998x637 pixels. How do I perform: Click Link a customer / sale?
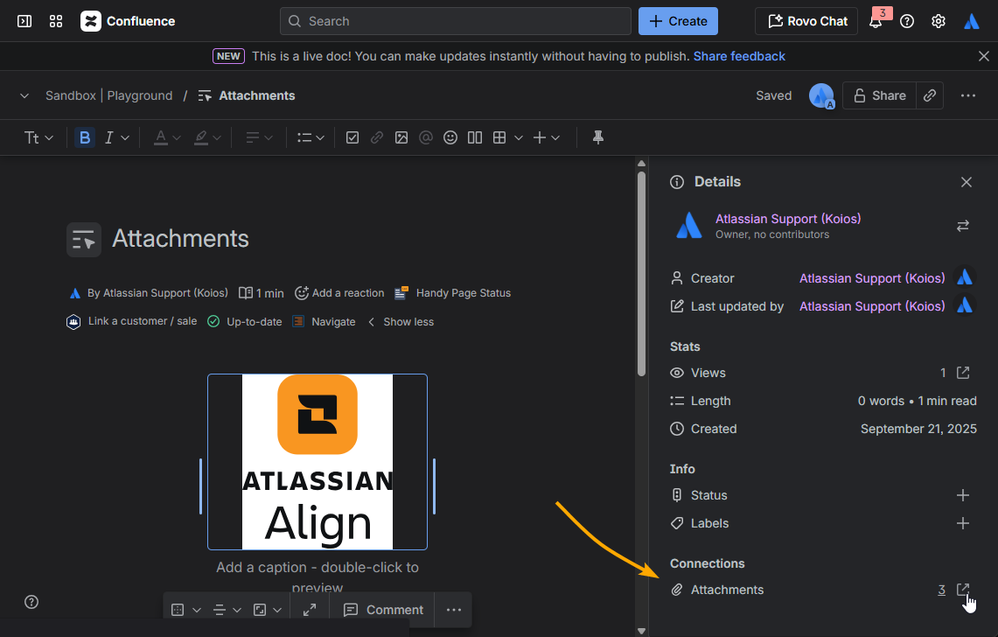[132, 321]
